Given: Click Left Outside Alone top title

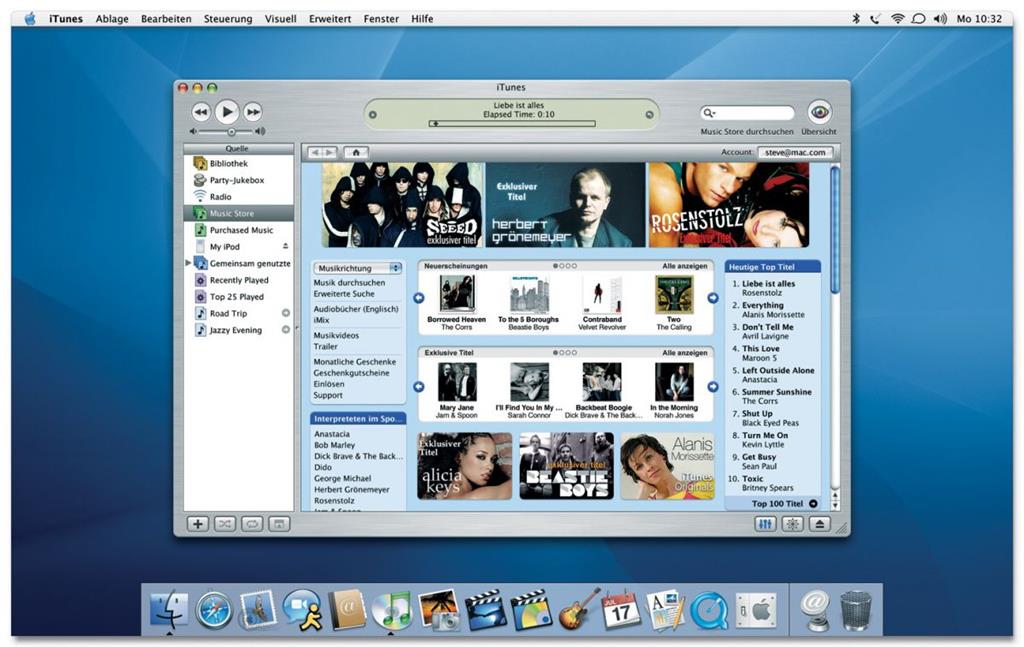Looking at the screenshot, I should (778, 370).
